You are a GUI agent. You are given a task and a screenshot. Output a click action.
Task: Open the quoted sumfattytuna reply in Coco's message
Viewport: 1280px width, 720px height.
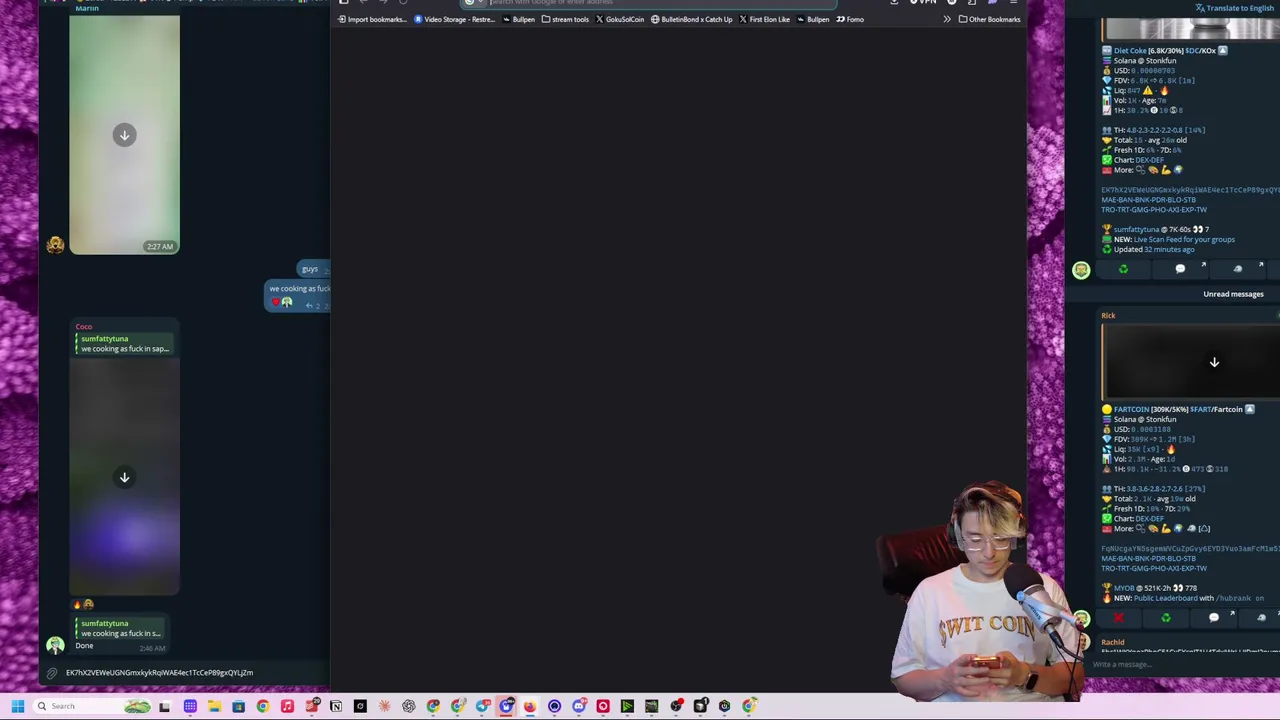[125, 344]
